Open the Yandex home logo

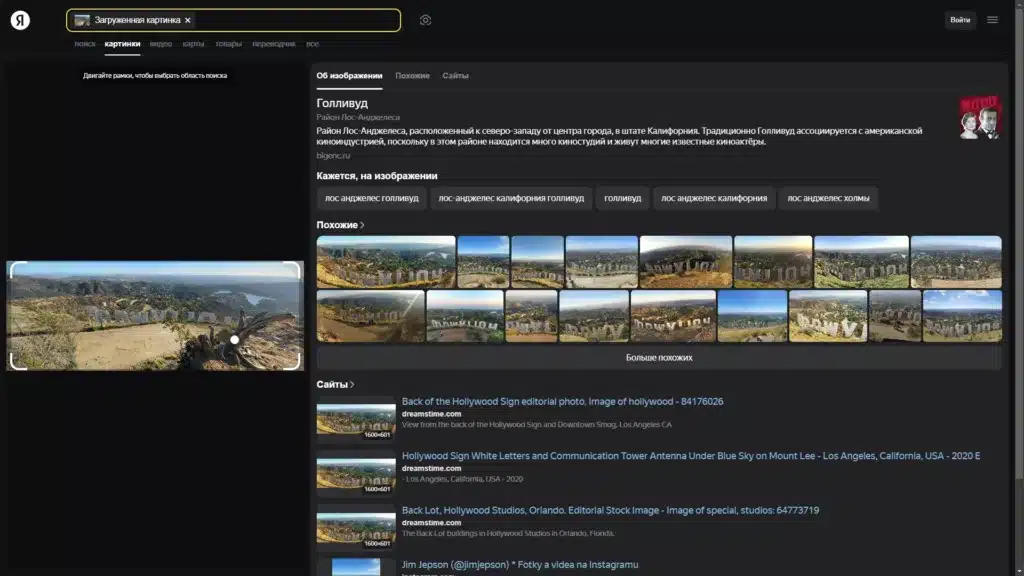click(x=20, y=20)
